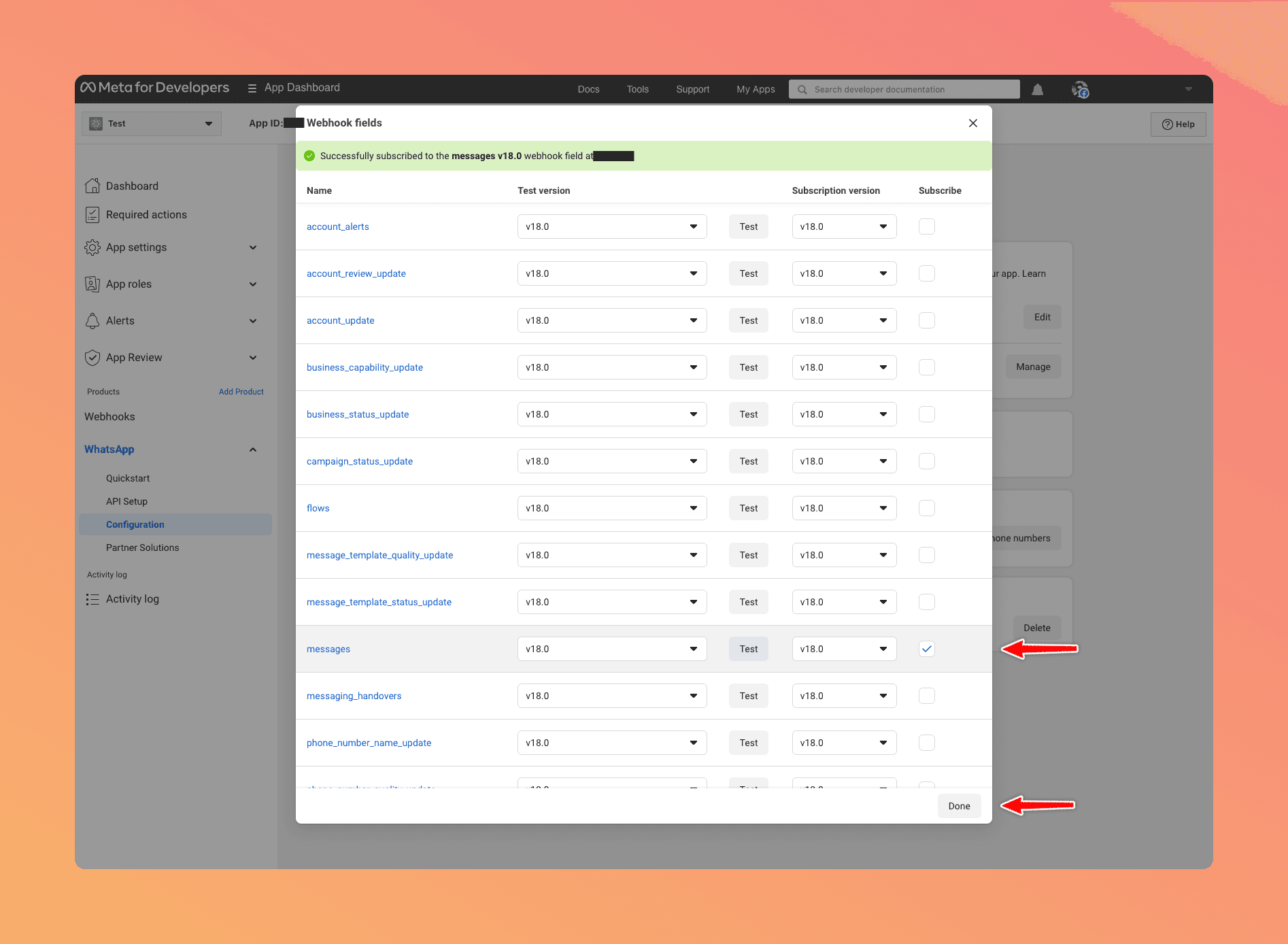The image size is (1288, 944).
Task: Expand the App roles section
Action: pyautogui.click(x=253, y=284)
